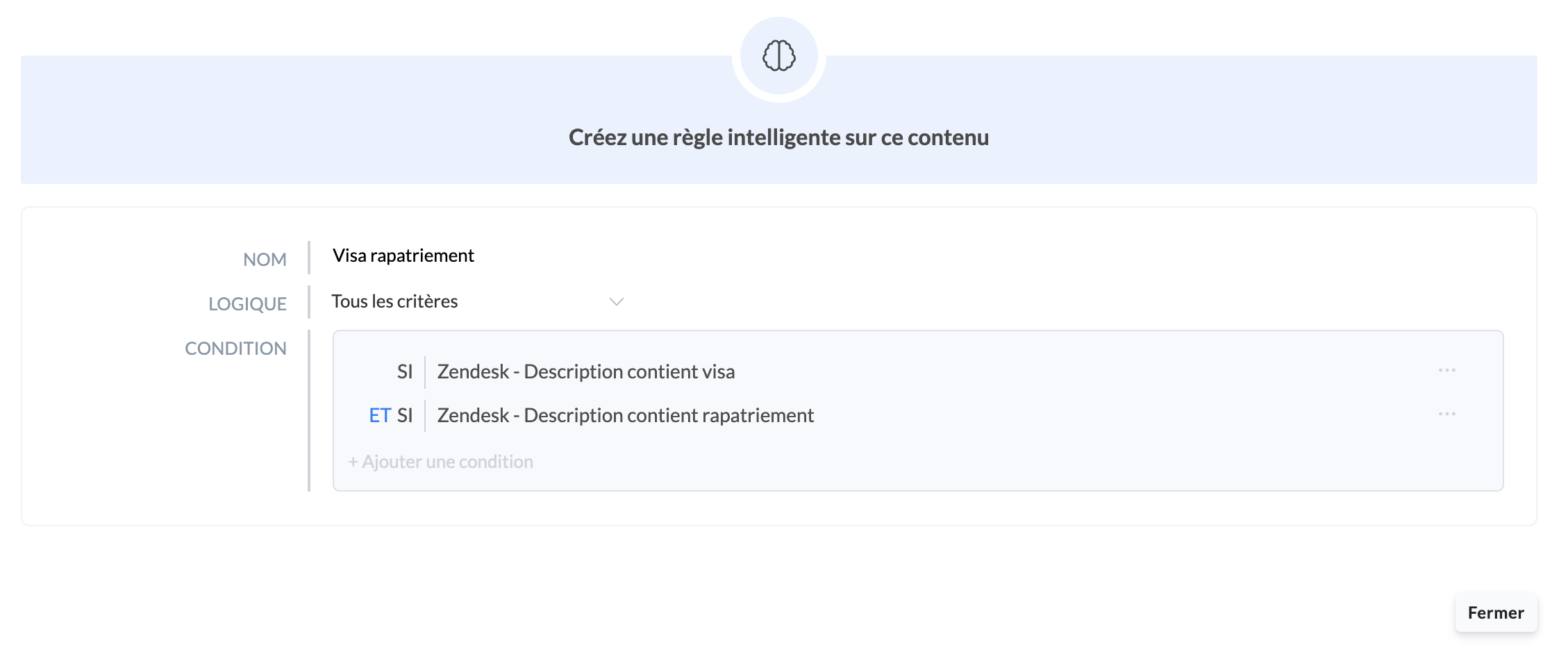Select the 'Zendesk - Description contient visa' condition
1568x661 pixels.
585,371
